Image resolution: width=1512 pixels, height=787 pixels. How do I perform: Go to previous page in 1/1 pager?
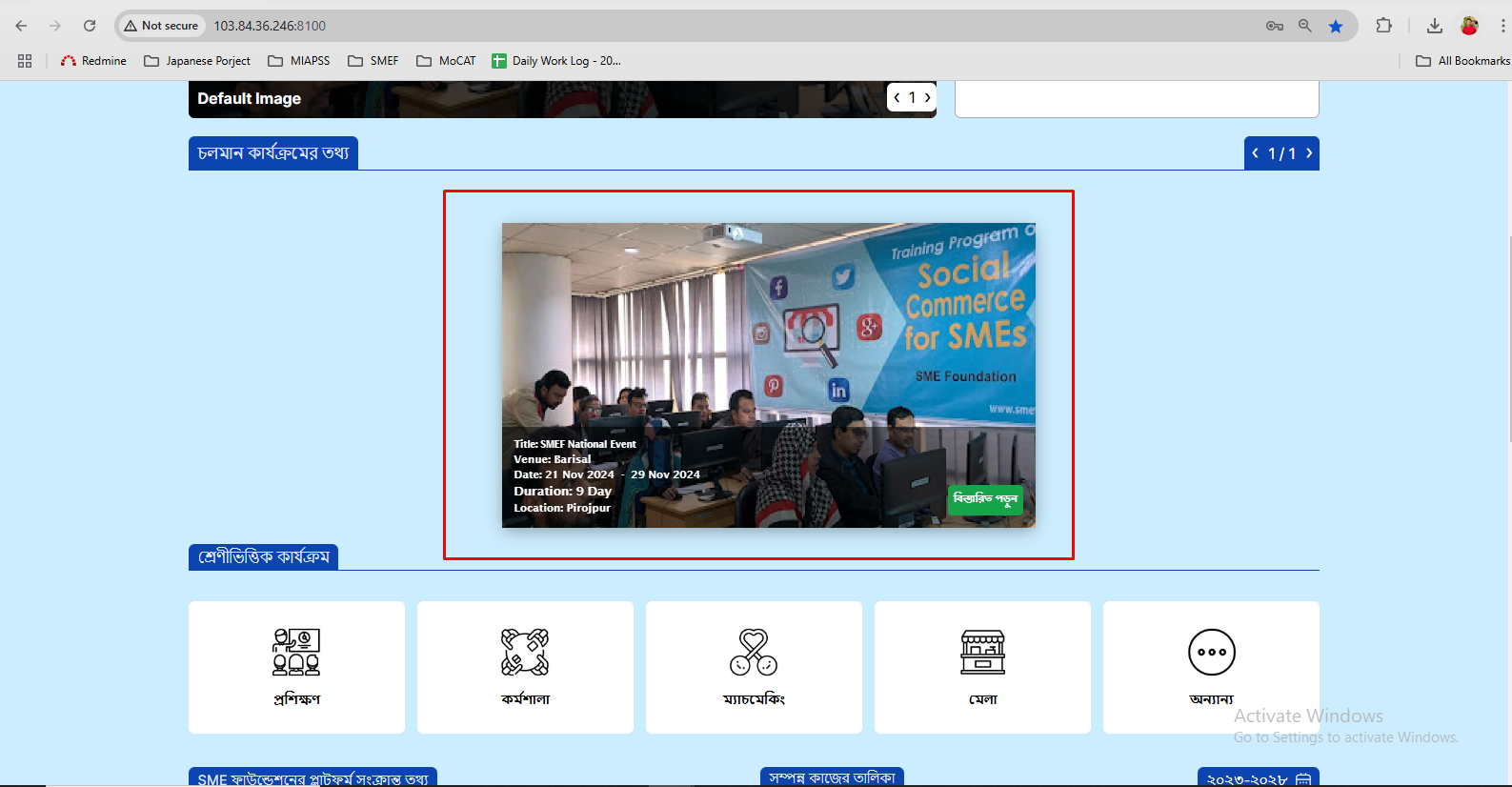(x=1256, y=153)
